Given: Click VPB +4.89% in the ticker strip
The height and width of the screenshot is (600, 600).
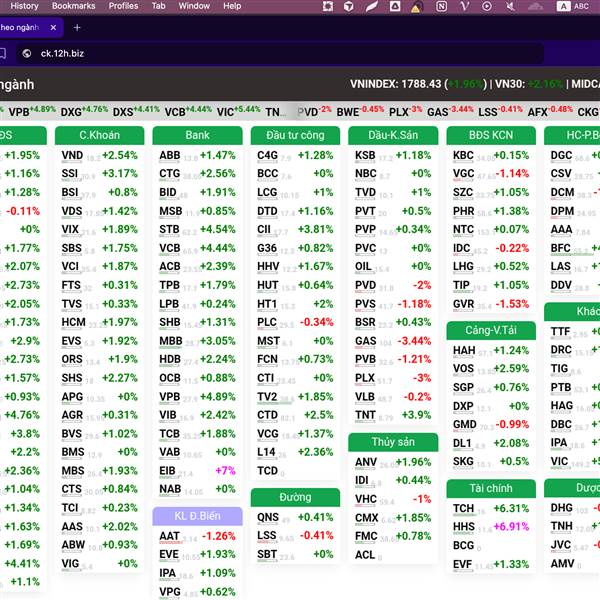Looking at the screenshot, I should click(x=32, y=112).
